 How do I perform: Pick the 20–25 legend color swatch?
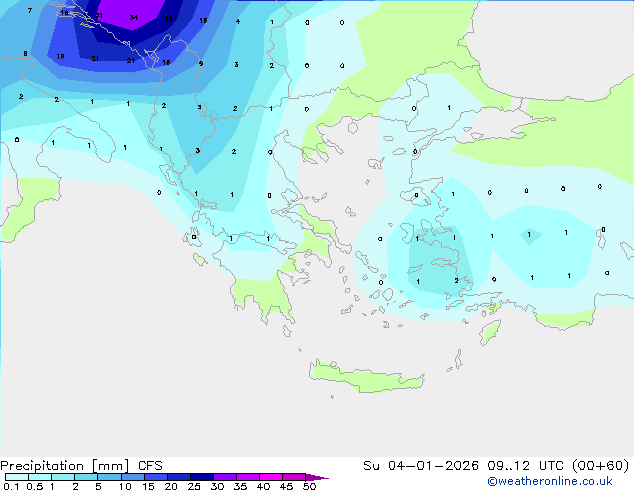(179, 477)
